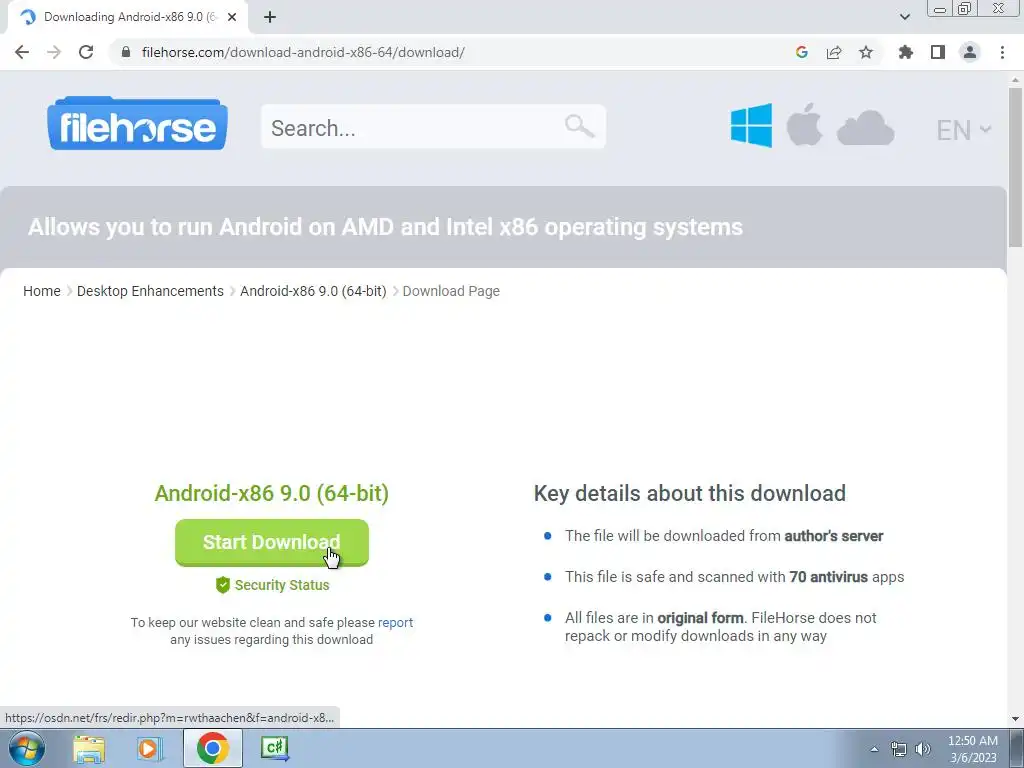Toggle the Chrome side panel
Viewport: 1024px width, 768px height.
point(938,52)
